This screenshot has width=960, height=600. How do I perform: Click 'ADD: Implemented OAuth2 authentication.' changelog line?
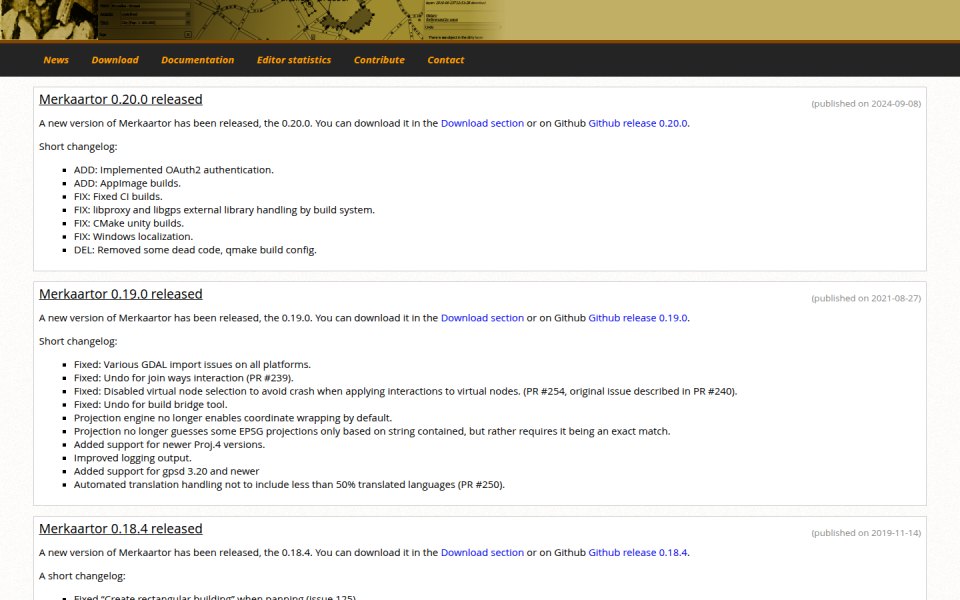[x=174, y=170]
